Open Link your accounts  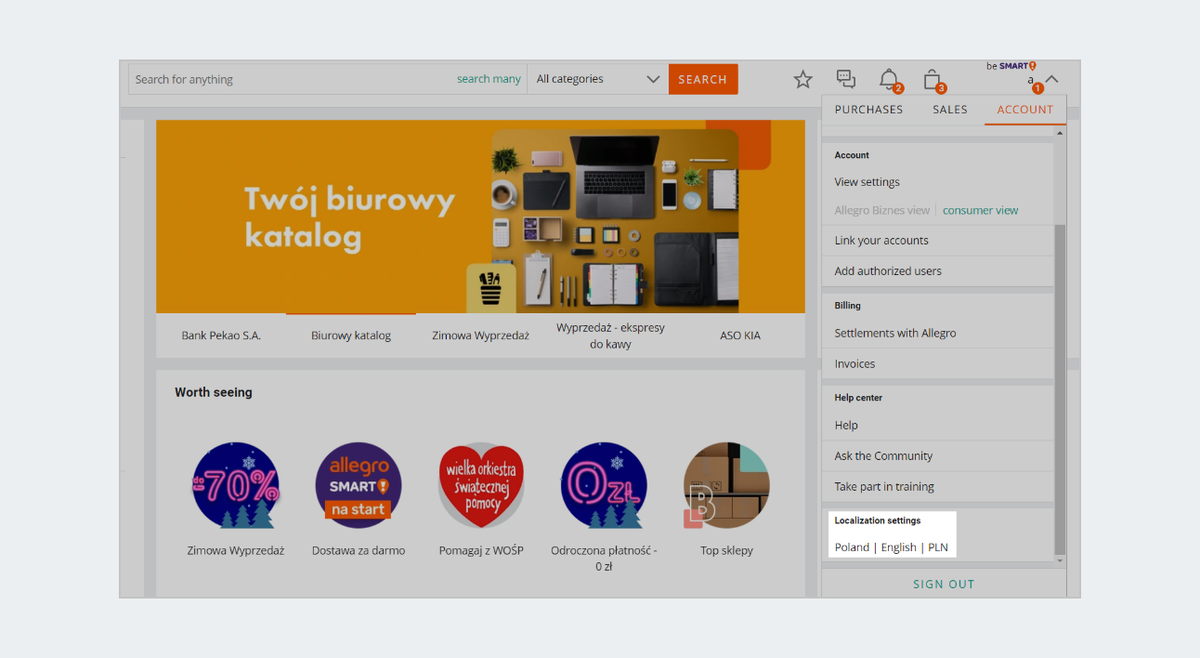click(x=881, y=240)
